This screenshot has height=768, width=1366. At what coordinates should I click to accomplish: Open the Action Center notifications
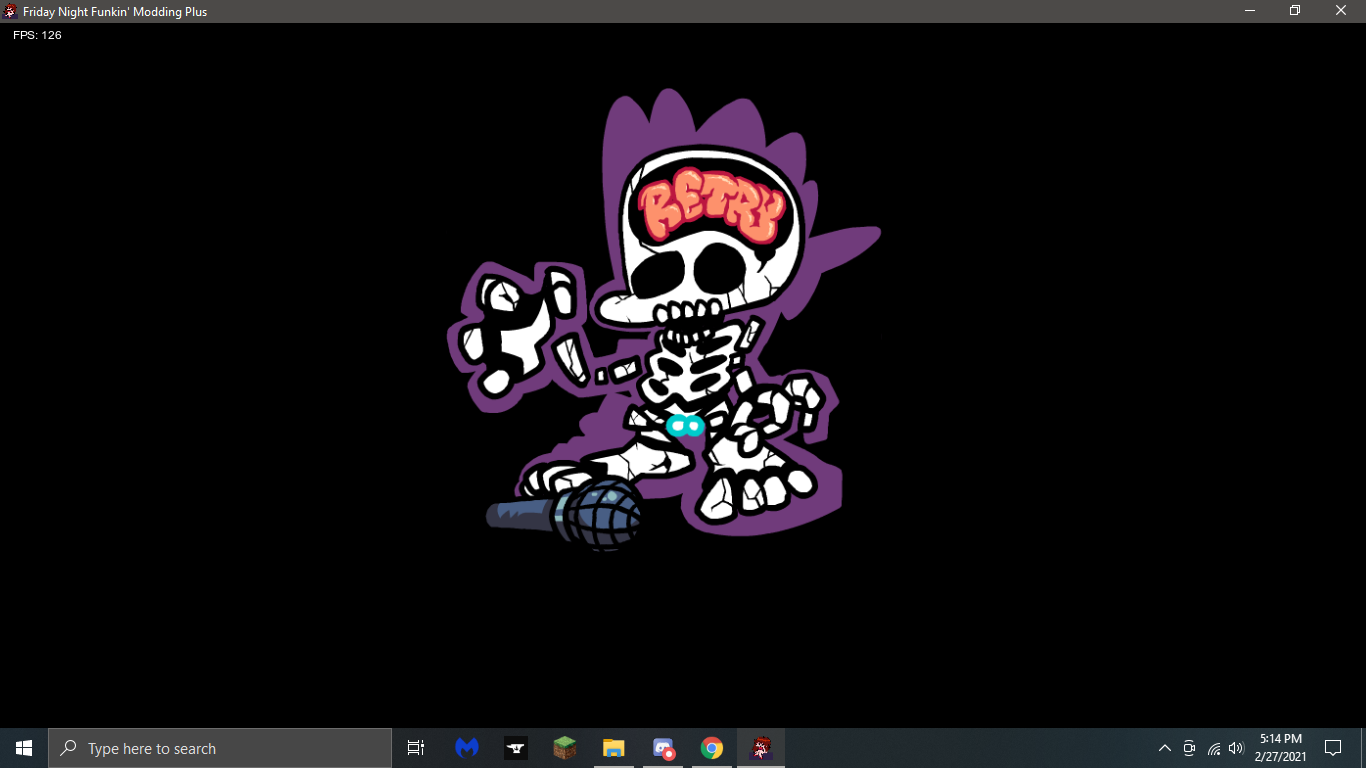click(1335, 747)
